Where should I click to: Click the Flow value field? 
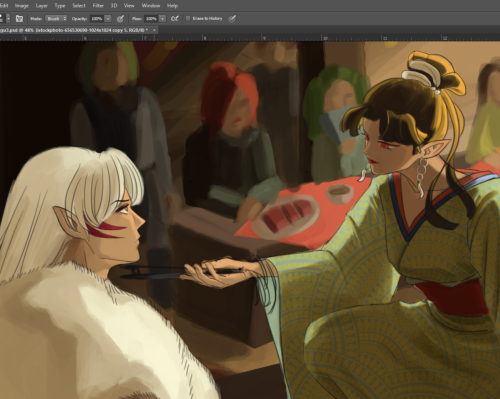[x=151, y=19]
